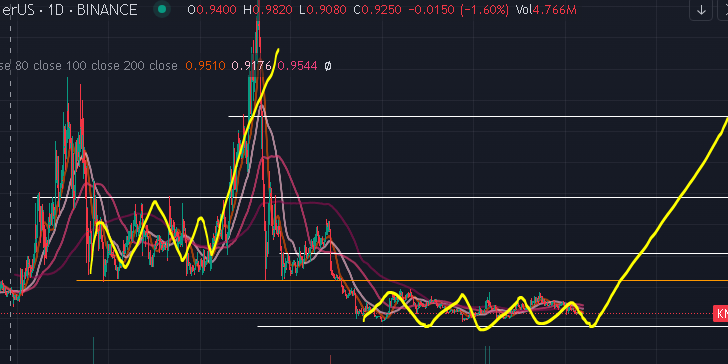Click the orange indicator value 0.9510
The height and width of the screenshot is (364, 728).
point(205,66)
